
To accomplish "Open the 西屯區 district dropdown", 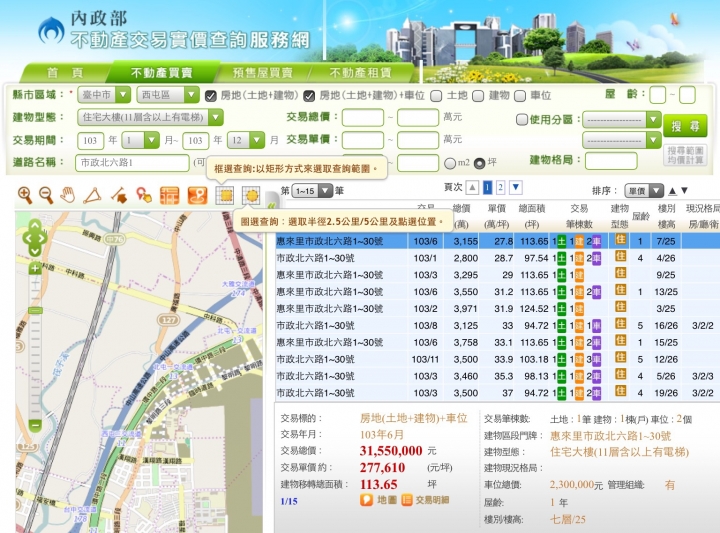I will [168, 95].
